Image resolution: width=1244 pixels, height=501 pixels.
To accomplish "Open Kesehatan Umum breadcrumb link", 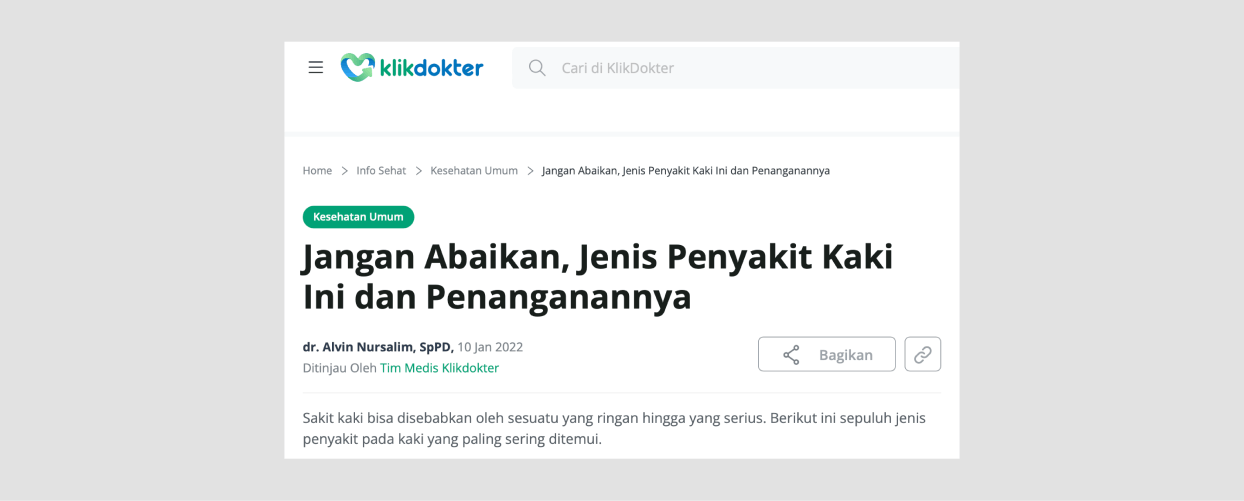I will click(x=474, y=171).
